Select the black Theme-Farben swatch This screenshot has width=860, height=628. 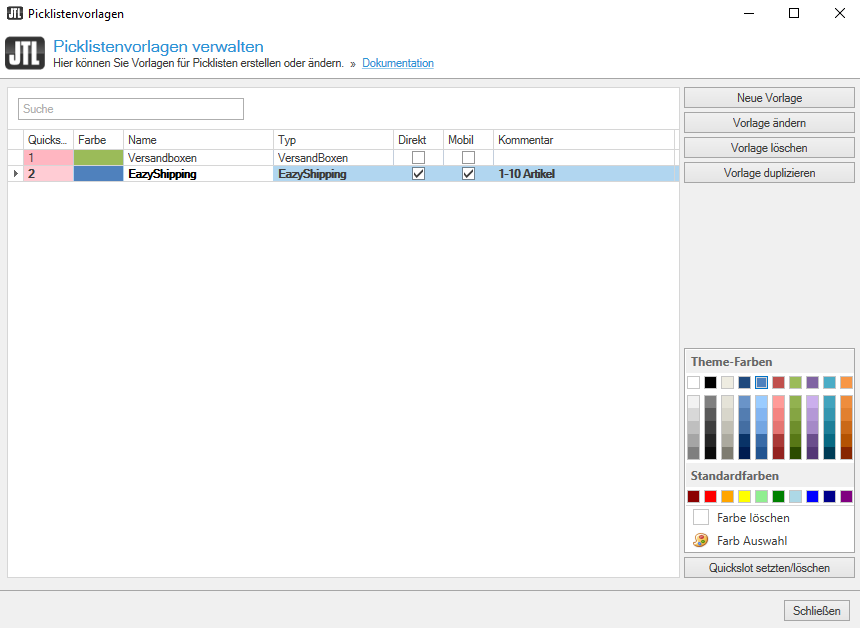[710, 382]
